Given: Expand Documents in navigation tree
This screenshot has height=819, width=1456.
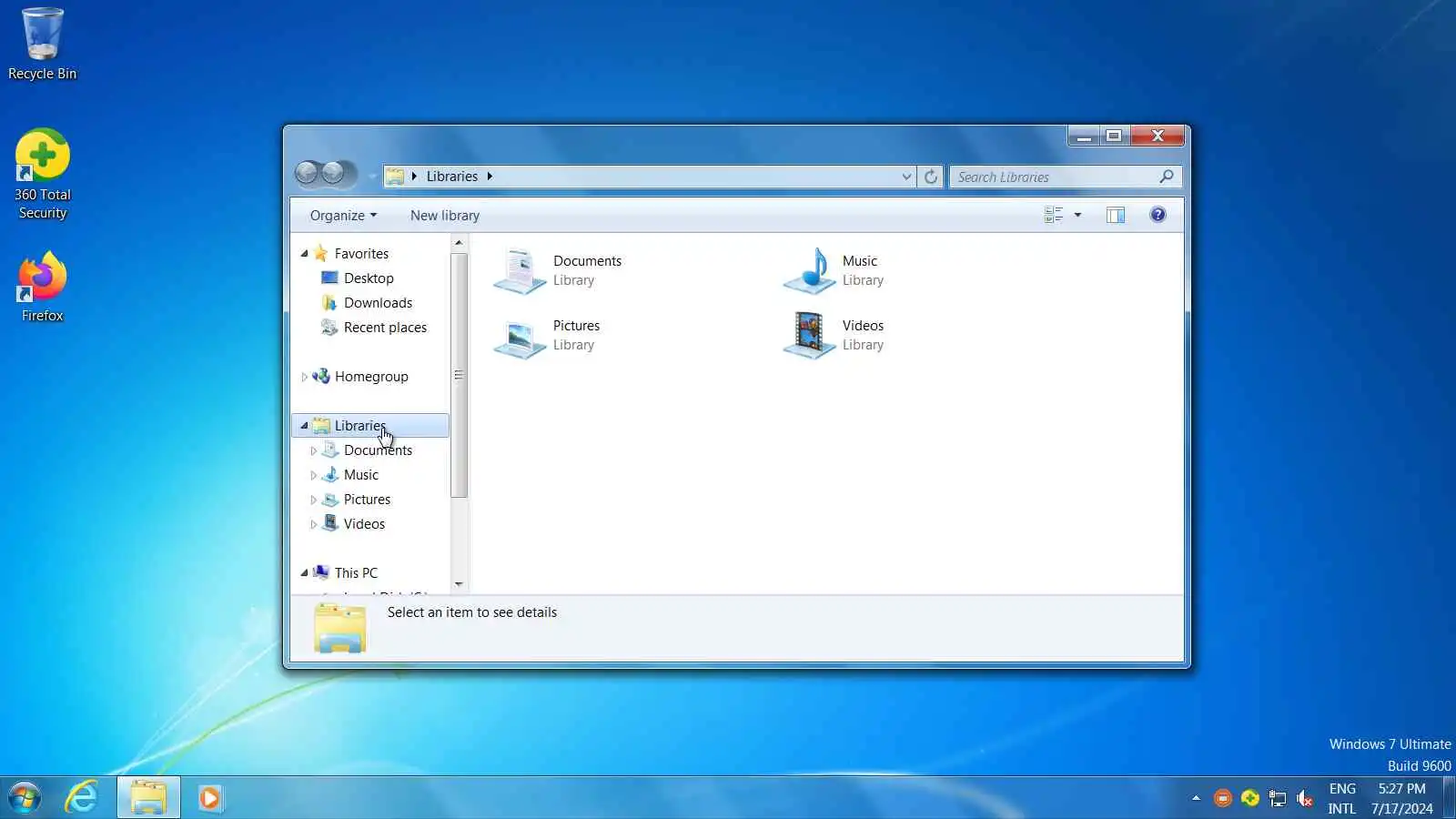Looking at the screenshot, I should (x=313, y=450).
